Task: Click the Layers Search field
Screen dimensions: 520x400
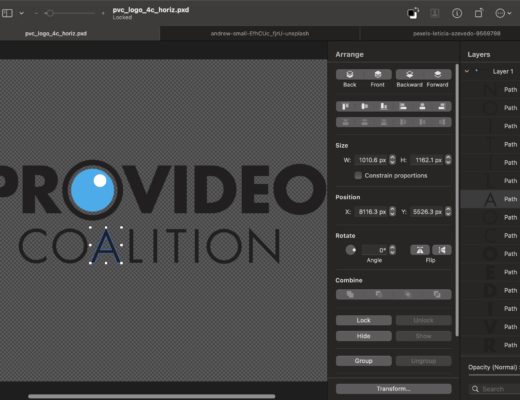Action: [495, 389]
